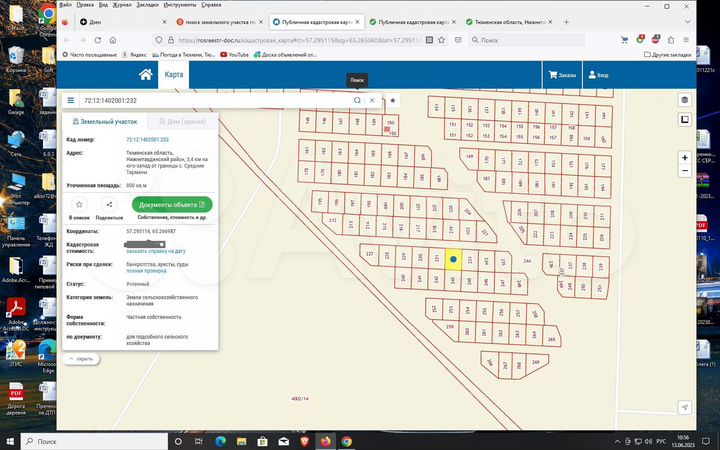This screenshot has height=450, width=720.
Task: Zoom in the map with plus
Action: pos(685,158)
